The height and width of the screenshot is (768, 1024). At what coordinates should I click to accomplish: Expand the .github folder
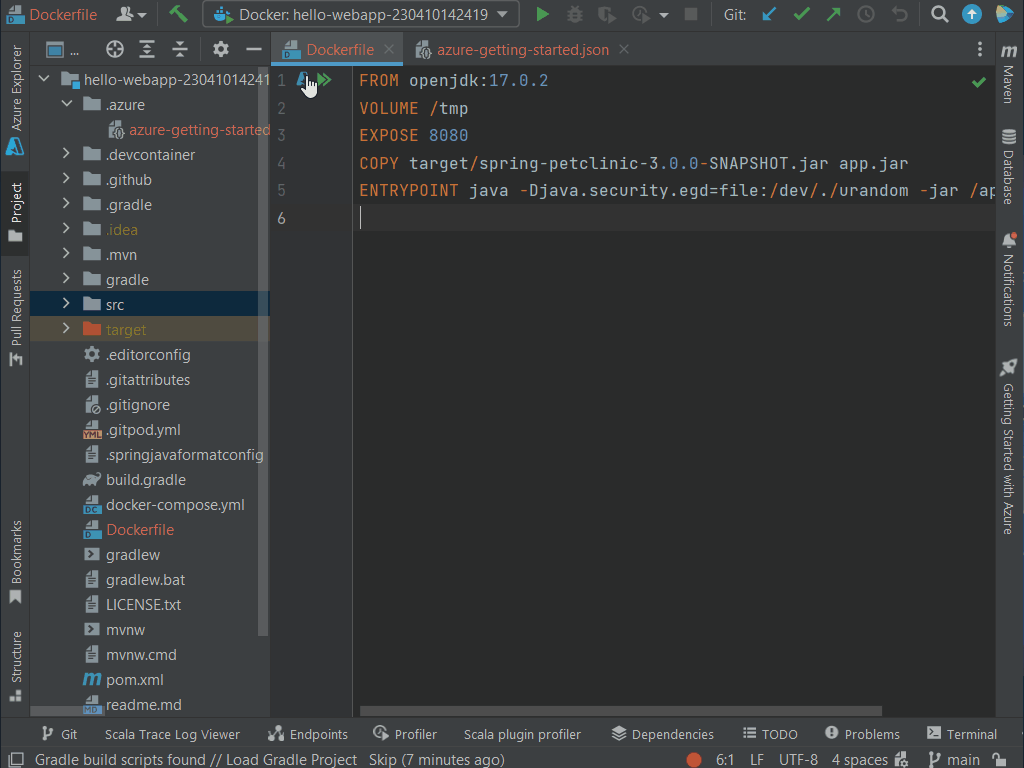(66, 178)
